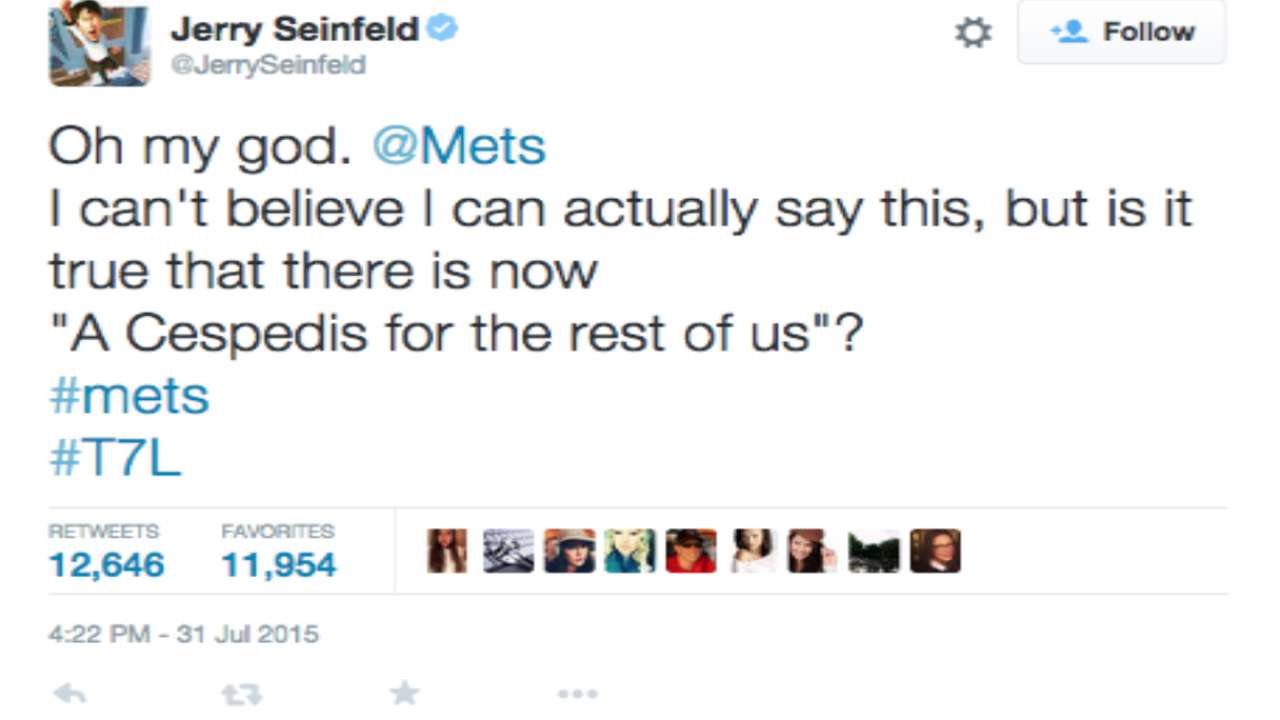Click the reply arrow icon
Screen dimensions: 1280x720
pyautogui.click(x=70, y=693)
